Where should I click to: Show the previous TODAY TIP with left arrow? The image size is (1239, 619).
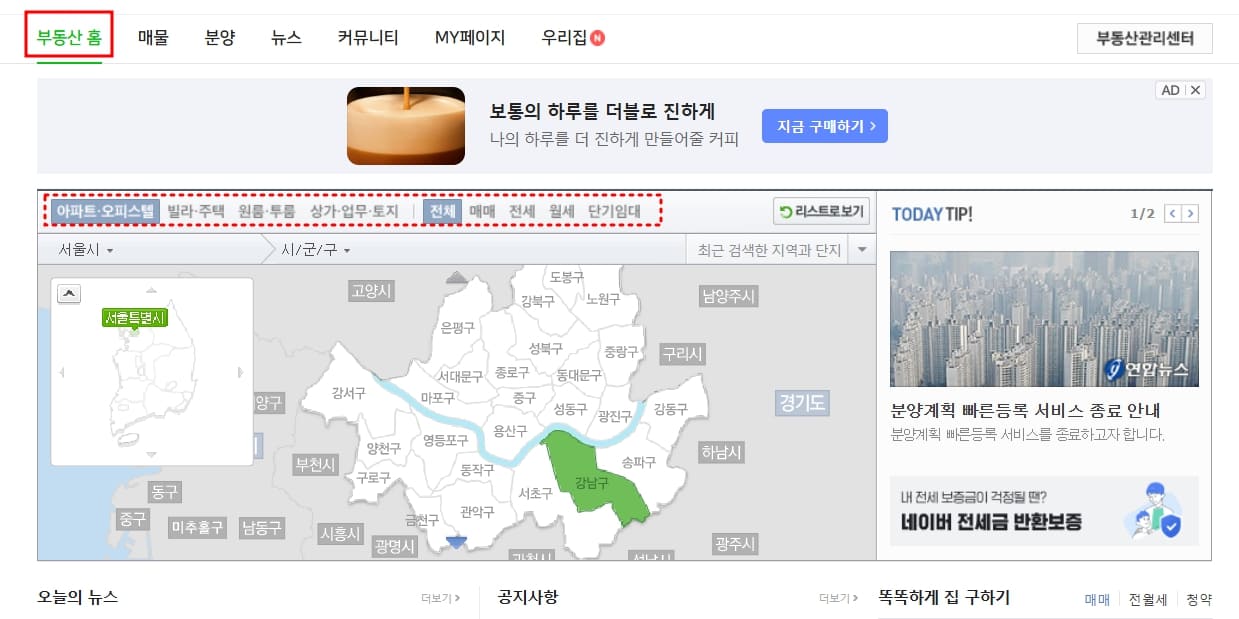(x=1172, y=213)
